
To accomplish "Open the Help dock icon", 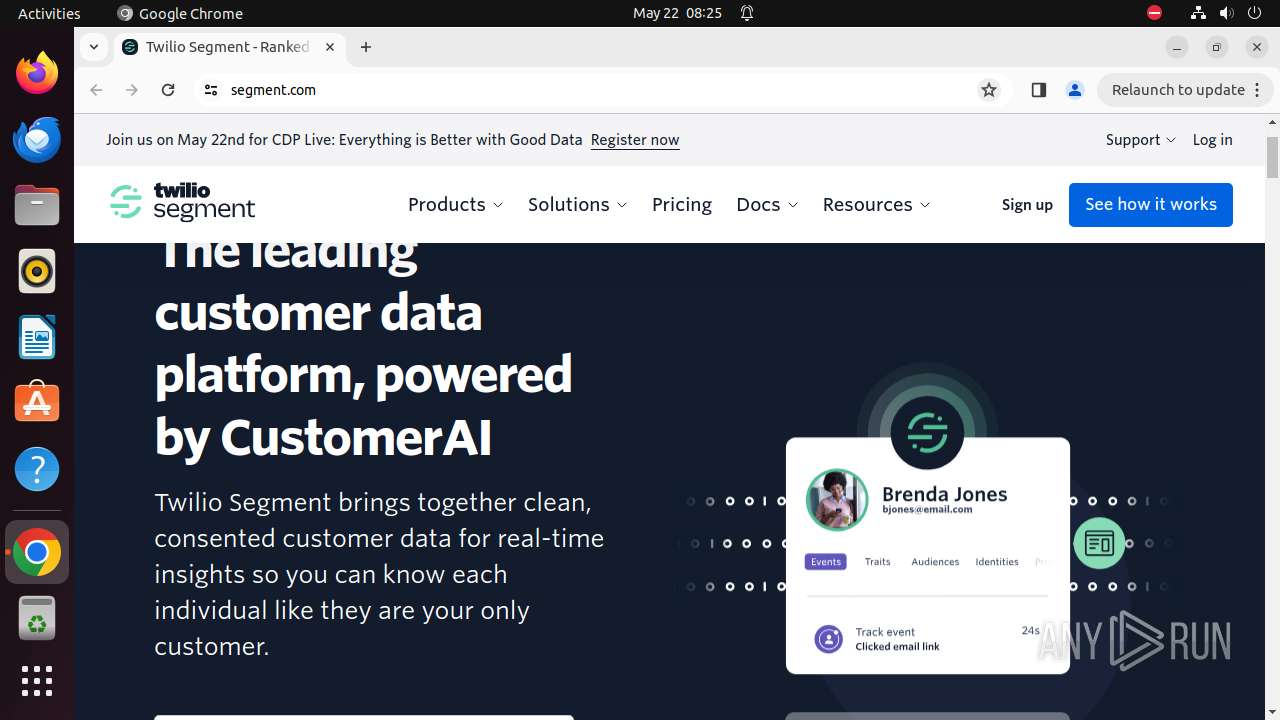I will [37, 469].
